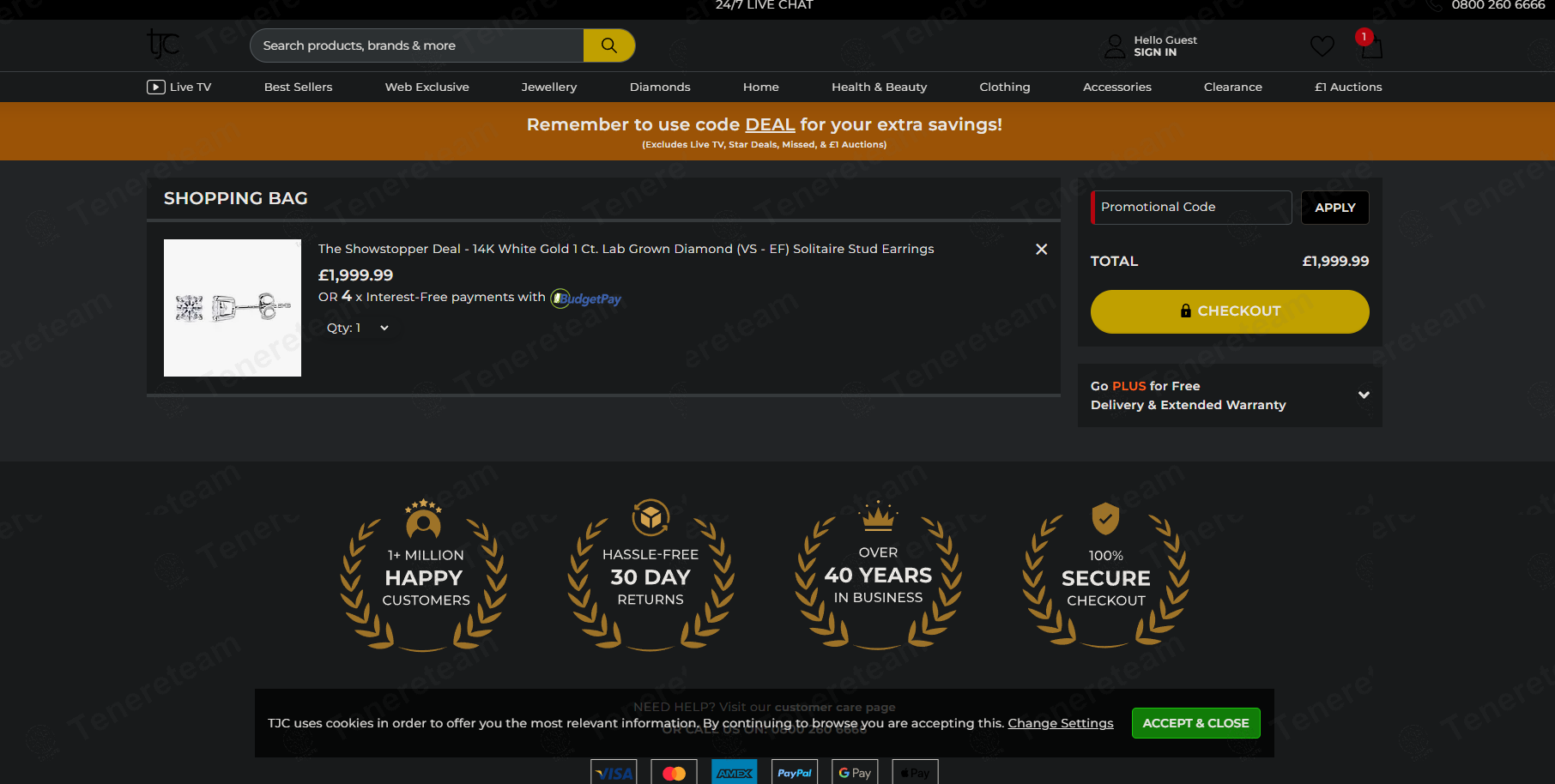Open Change Settings cookie link
This screenshot has width=1555, height=784.
pos(1061,723)
